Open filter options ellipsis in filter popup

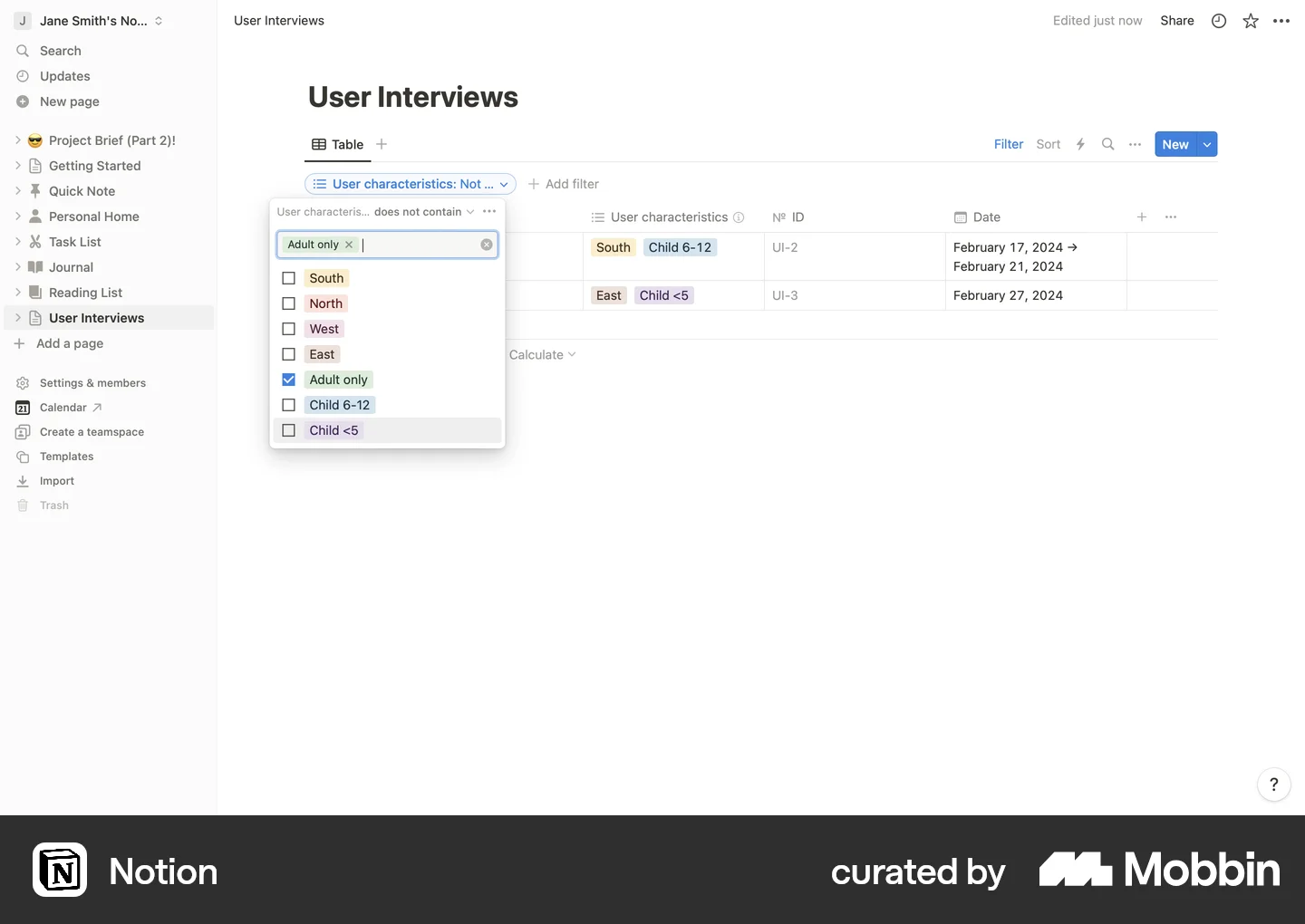coord(489,211)
